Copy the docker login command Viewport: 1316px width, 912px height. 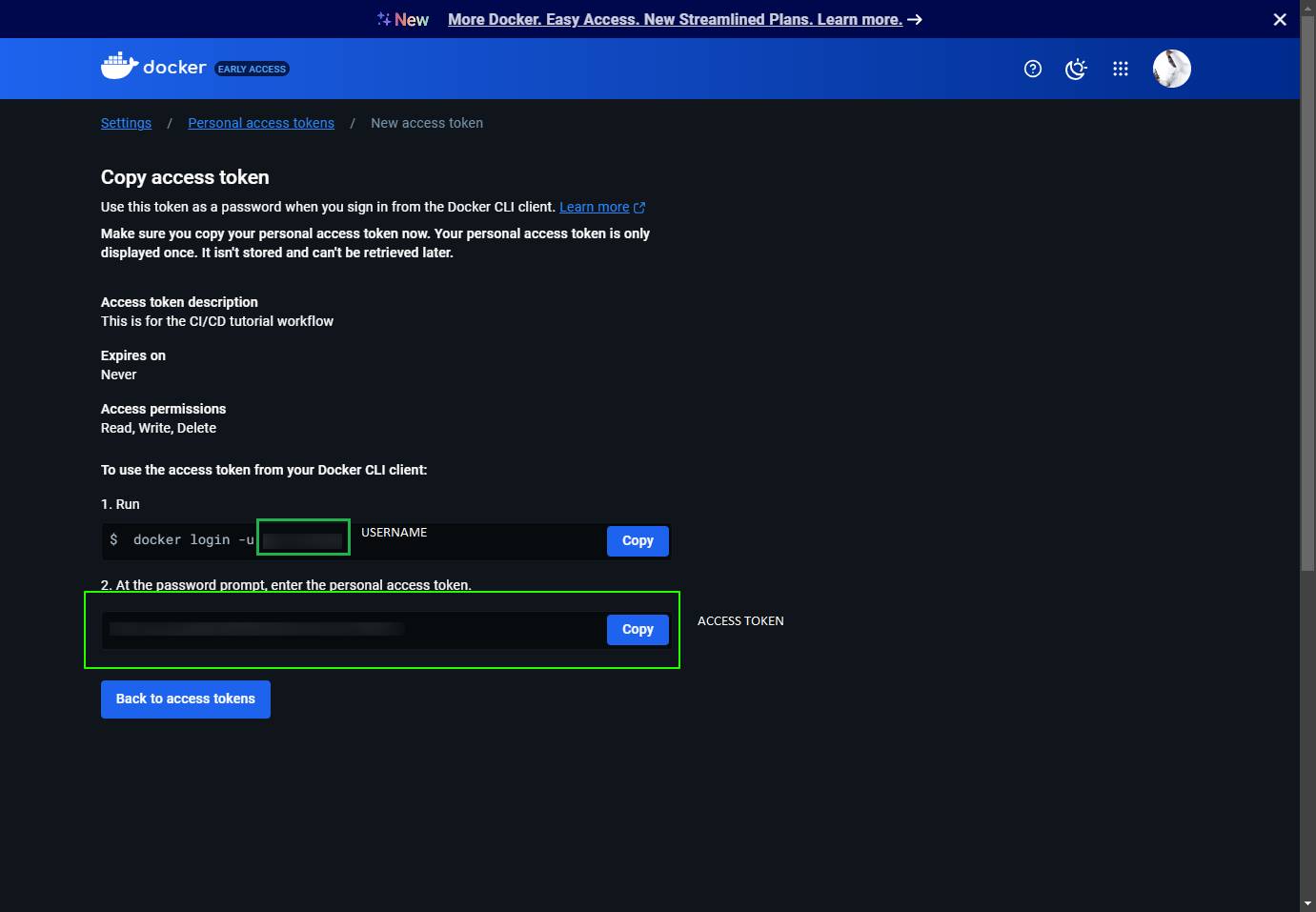pyautogui.click(x=638, y=540)
